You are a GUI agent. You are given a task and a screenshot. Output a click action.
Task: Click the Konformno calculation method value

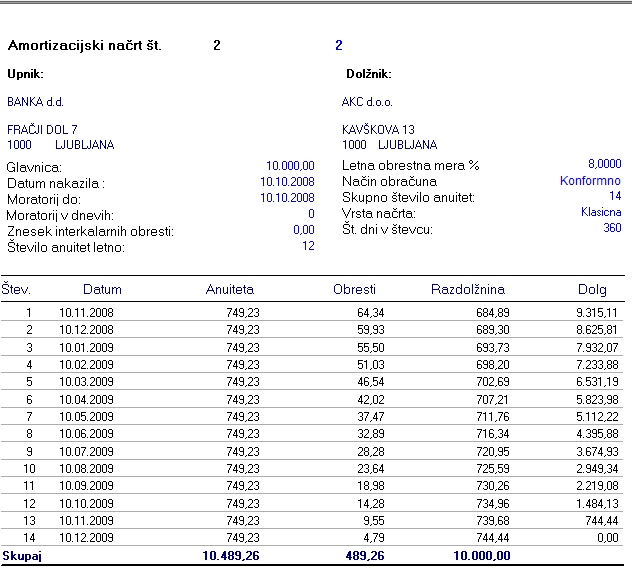point(590,181)
